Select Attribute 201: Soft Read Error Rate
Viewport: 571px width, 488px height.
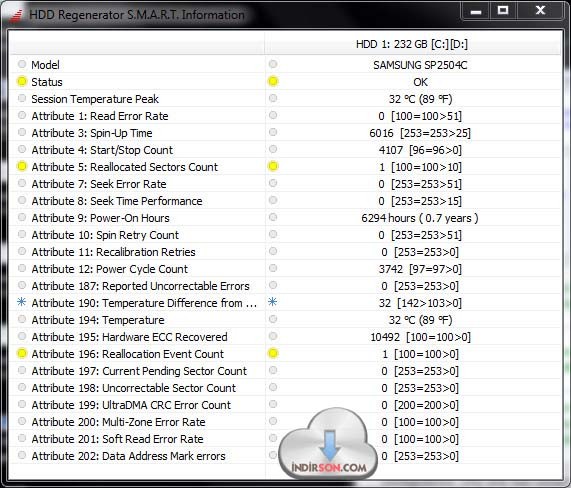click(117, 439)
